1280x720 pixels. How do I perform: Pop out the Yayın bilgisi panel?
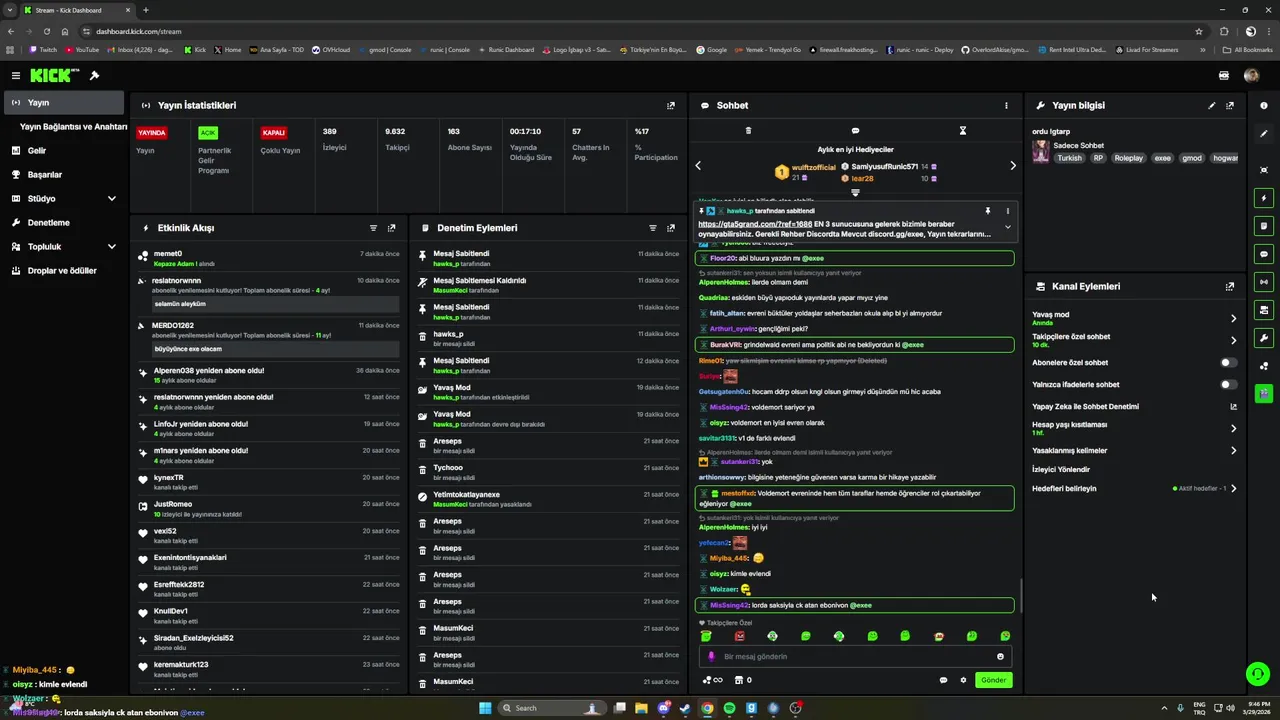pos(1230,105)
